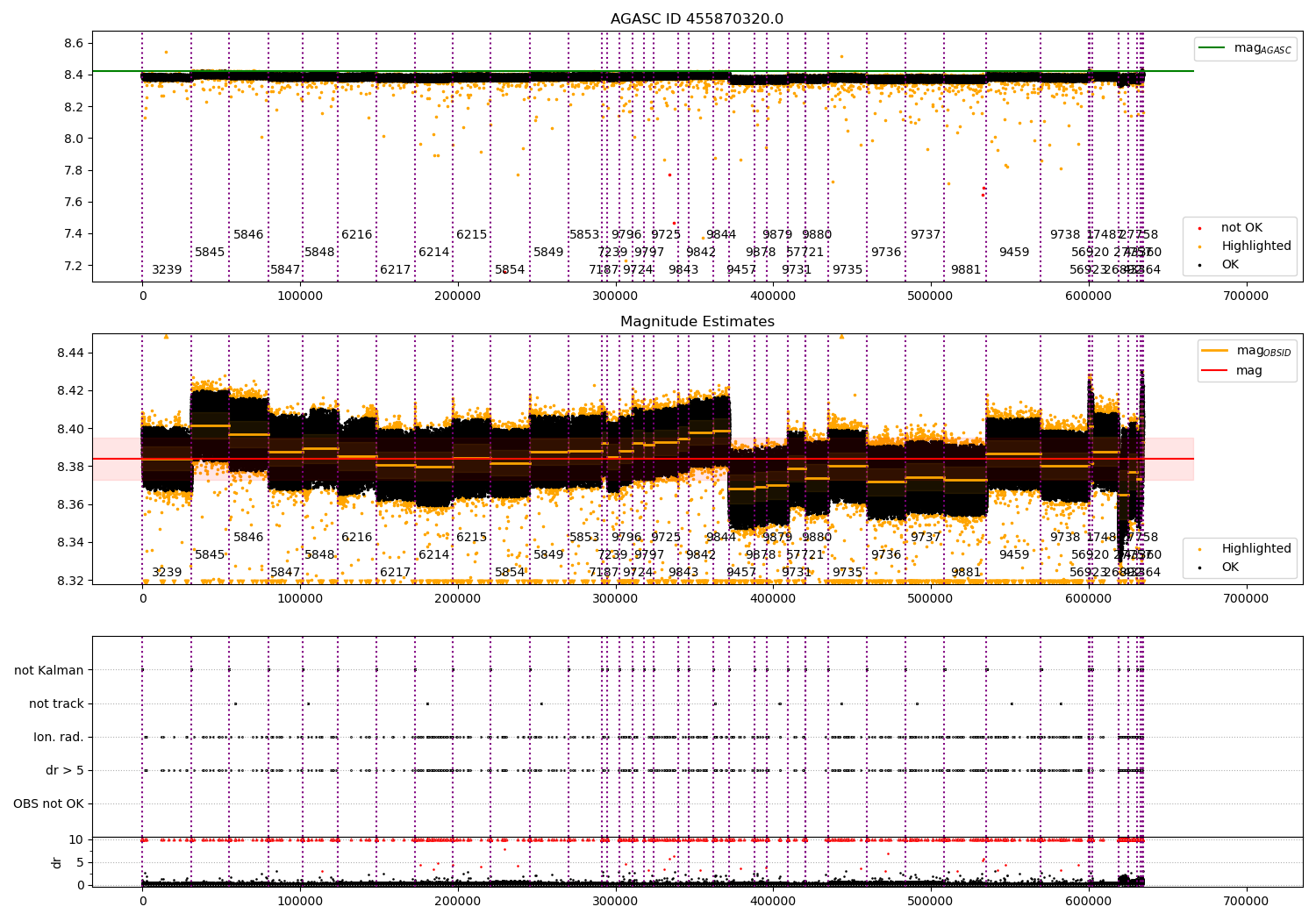Click obsid label 6215 in top plot

pos(471,234)
